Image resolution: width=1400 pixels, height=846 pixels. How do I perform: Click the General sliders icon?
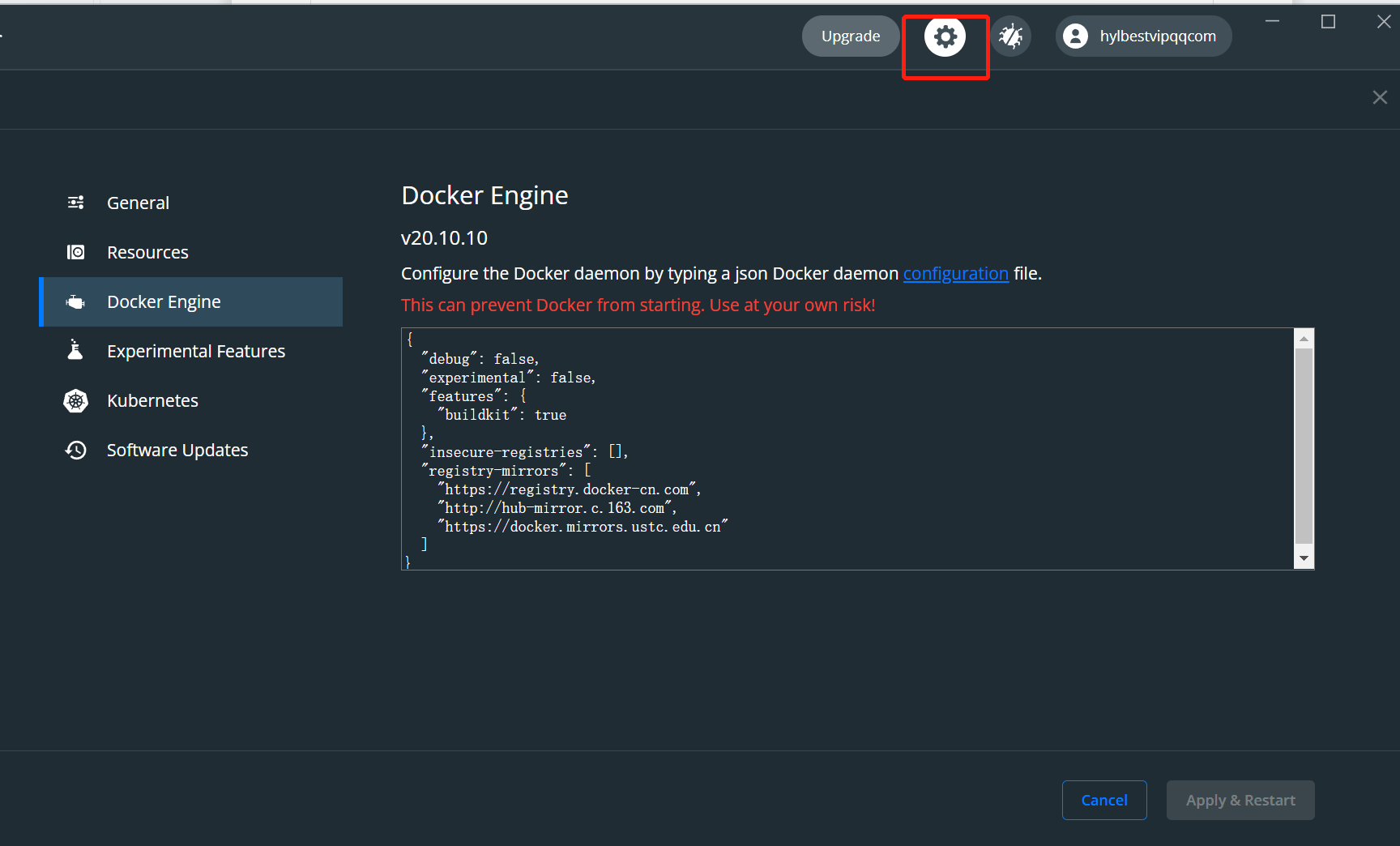click(x=75, y=203)
